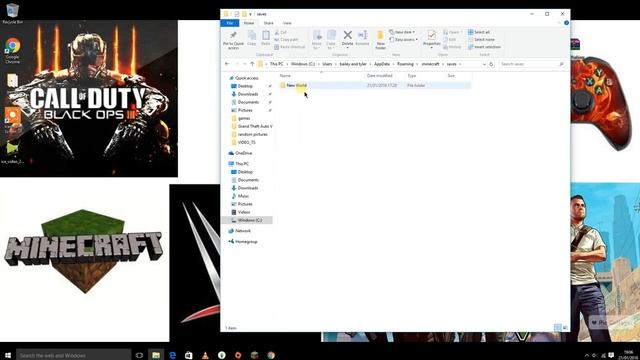Open the Move to dropdown
Screen dimensions: 640x360
pyautogui.click(x=317, y=40)
